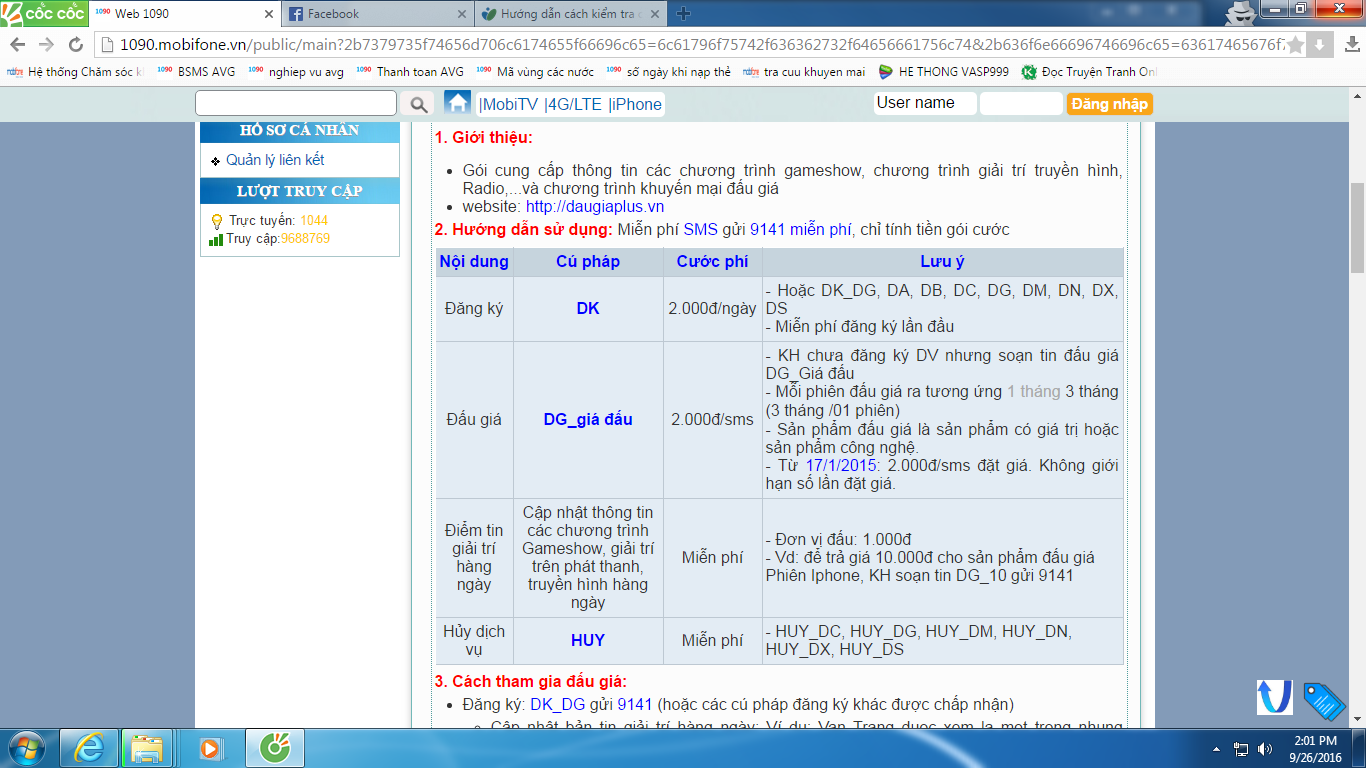Bookmark this page with the star icon

pos(1295,44)
